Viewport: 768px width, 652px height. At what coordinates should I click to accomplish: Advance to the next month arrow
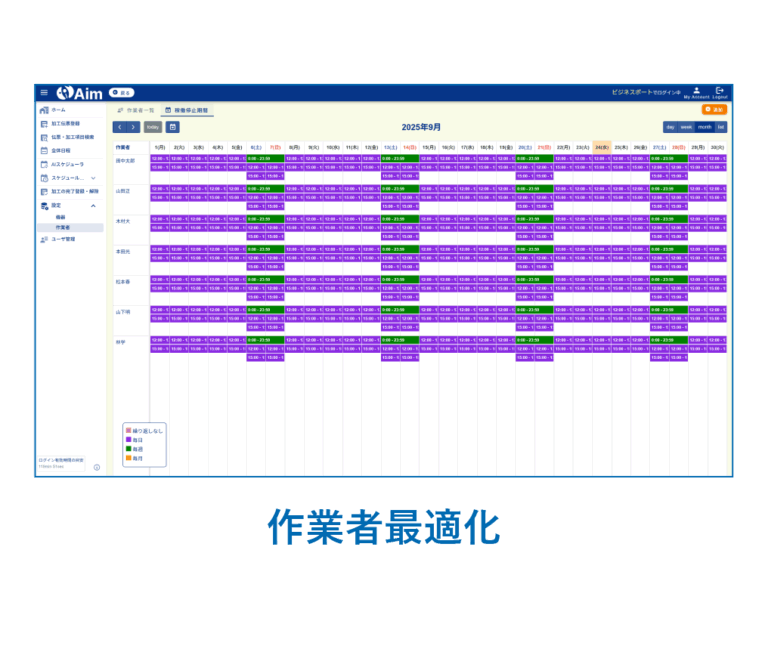click(x=133, y=127)
